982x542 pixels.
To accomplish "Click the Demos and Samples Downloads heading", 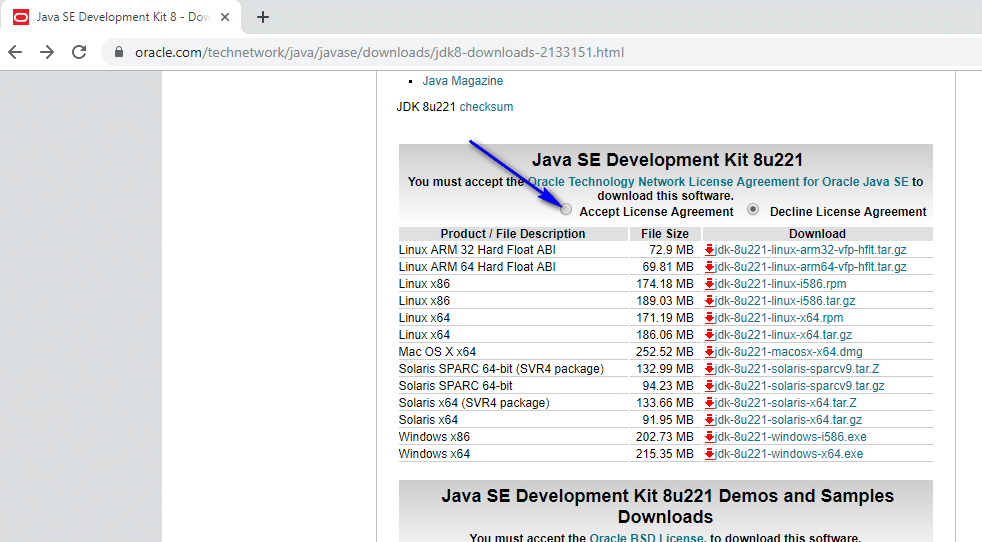I will click(x=667, y=506).
